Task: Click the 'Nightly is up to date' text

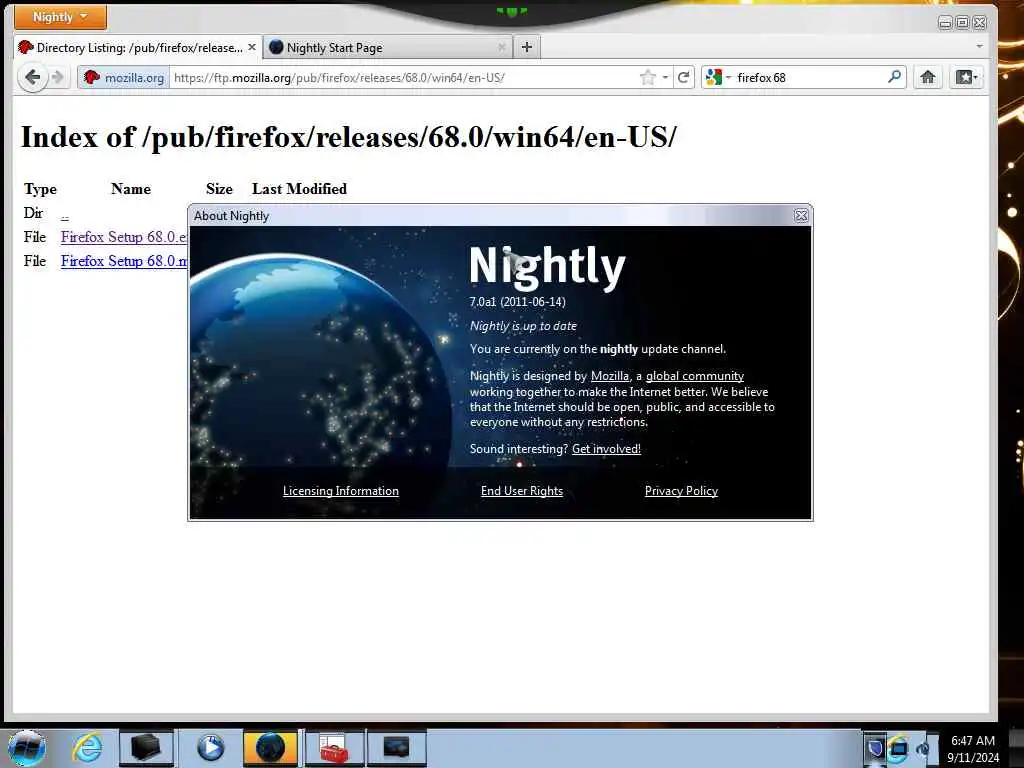Action: coord(523,326)
